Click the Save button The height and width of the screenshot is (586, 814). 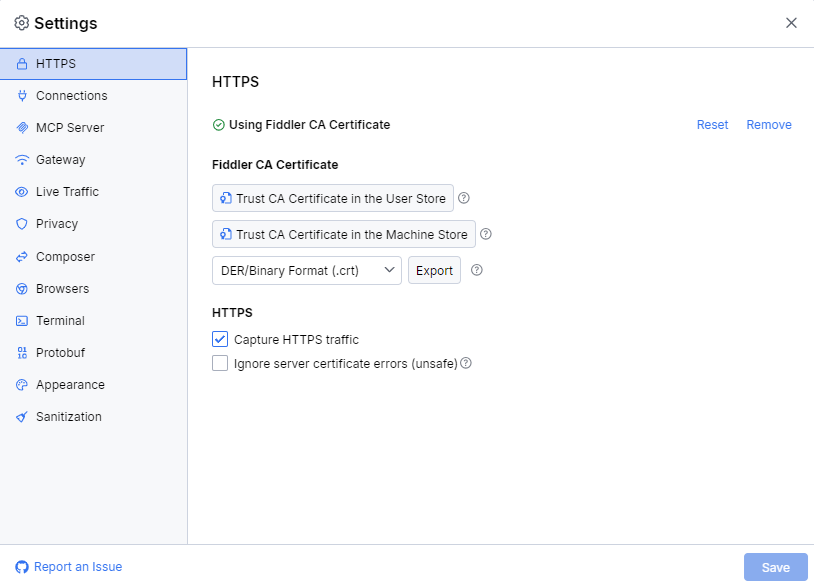click(x=774, y=567)
